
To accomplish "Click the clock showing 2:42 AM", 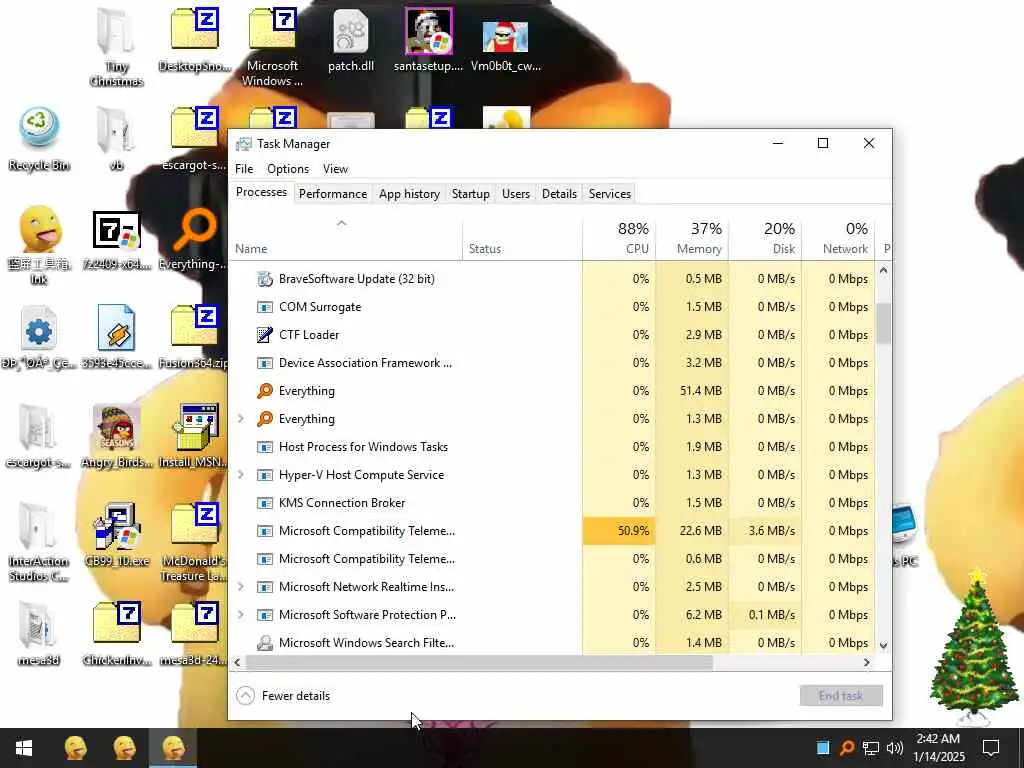I will point(938,748).
